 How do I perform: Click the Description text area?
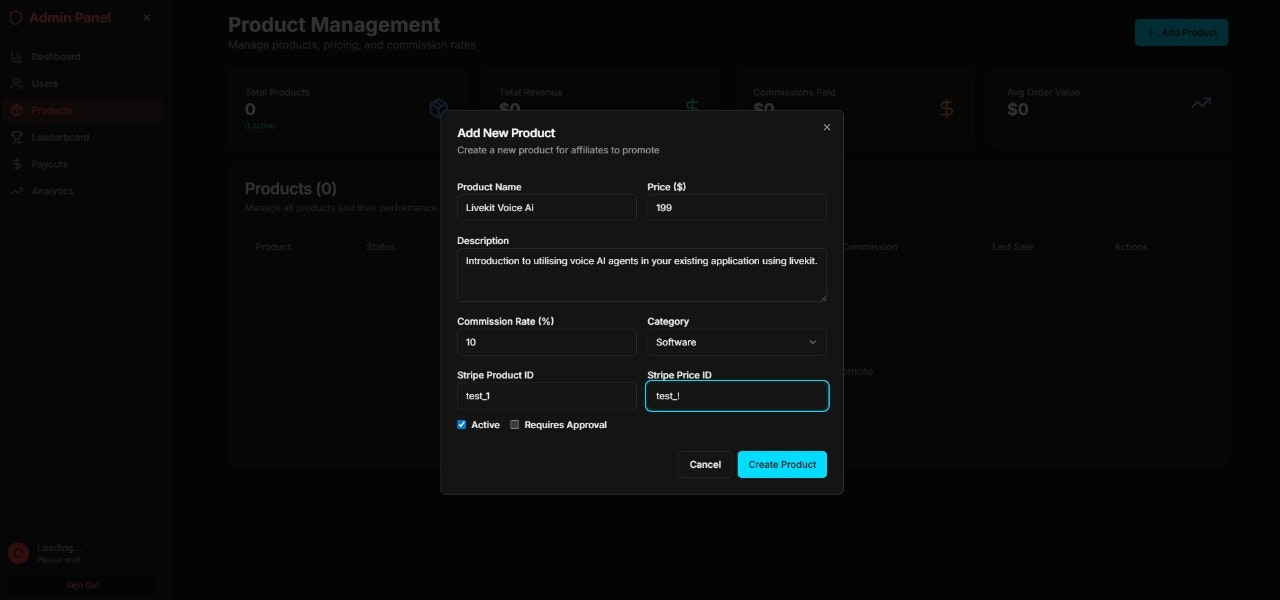[x=641, y=275]
